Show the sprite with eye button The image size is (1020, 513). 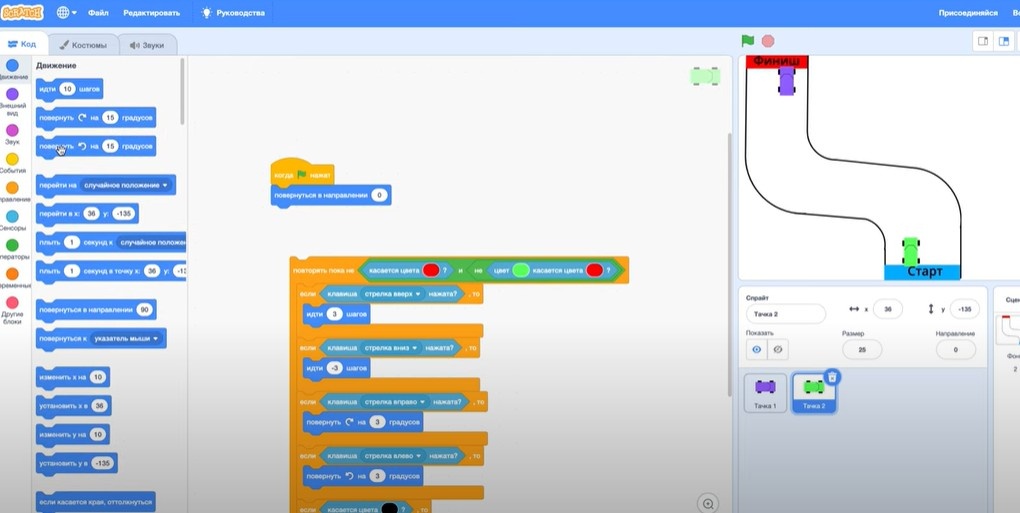tap(757, 350)
